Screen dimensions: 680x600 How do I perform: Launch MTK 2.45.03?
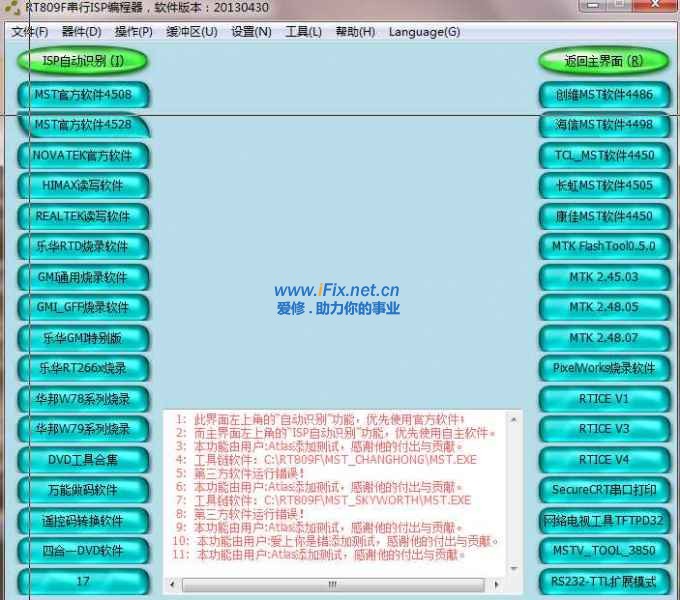pyautogui.click(x=604, y=277)
